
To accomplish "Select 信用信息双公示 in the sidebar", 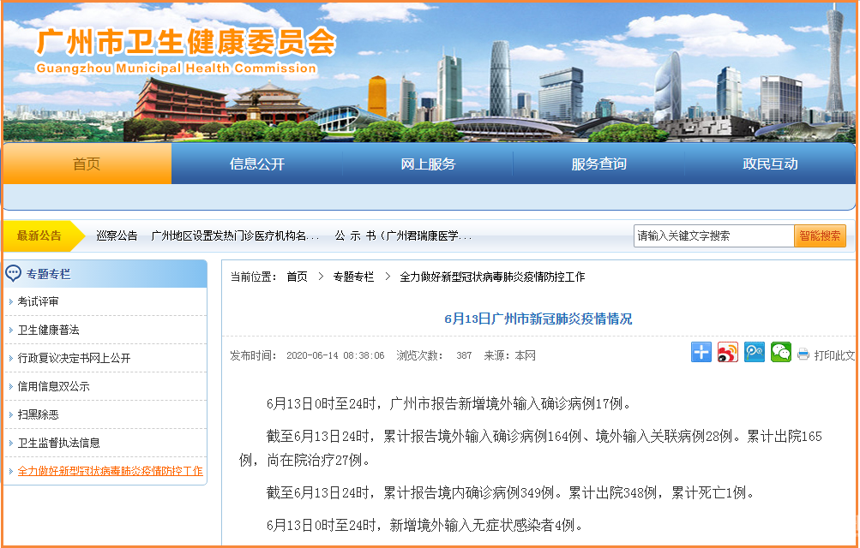I will [x=53, y=386].
